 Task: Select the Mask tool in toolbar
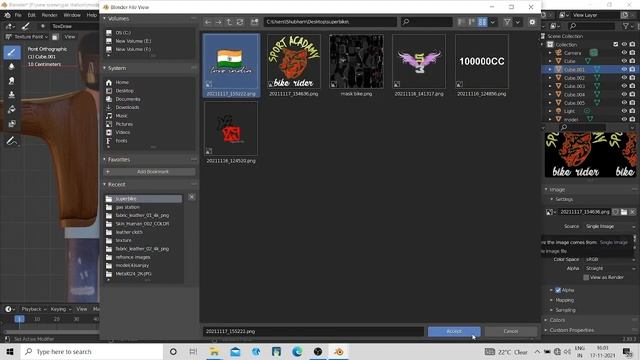[12, 123]
